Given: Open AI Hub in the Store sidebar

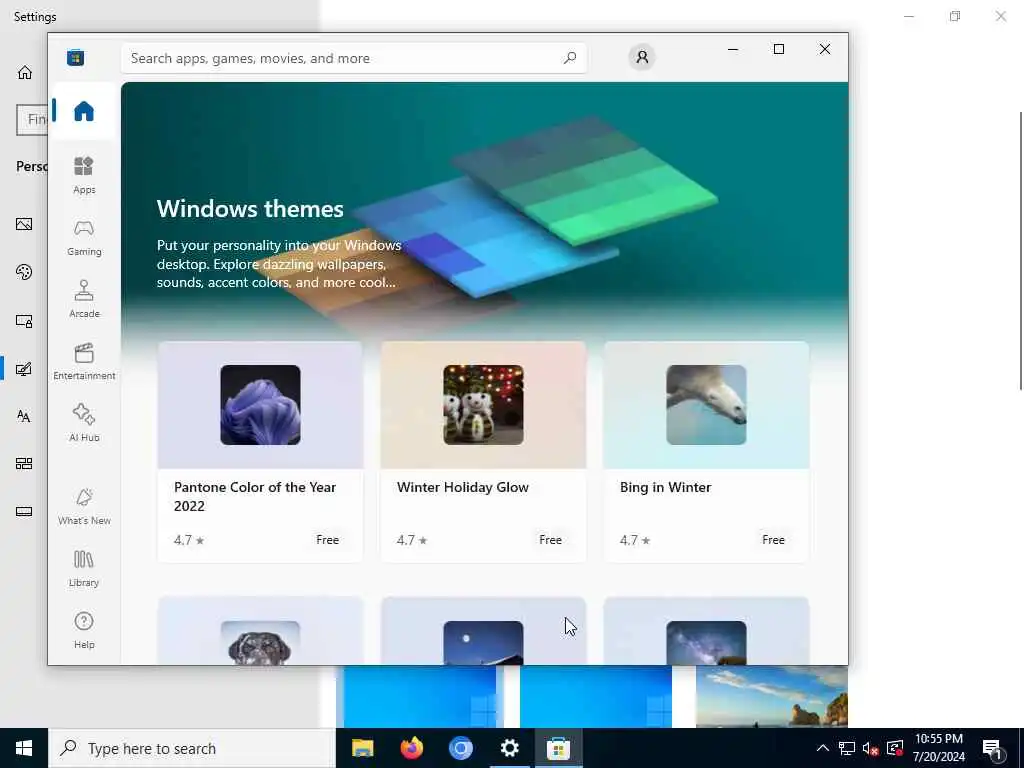Looking at the screenshot, I should pos(84,423).
